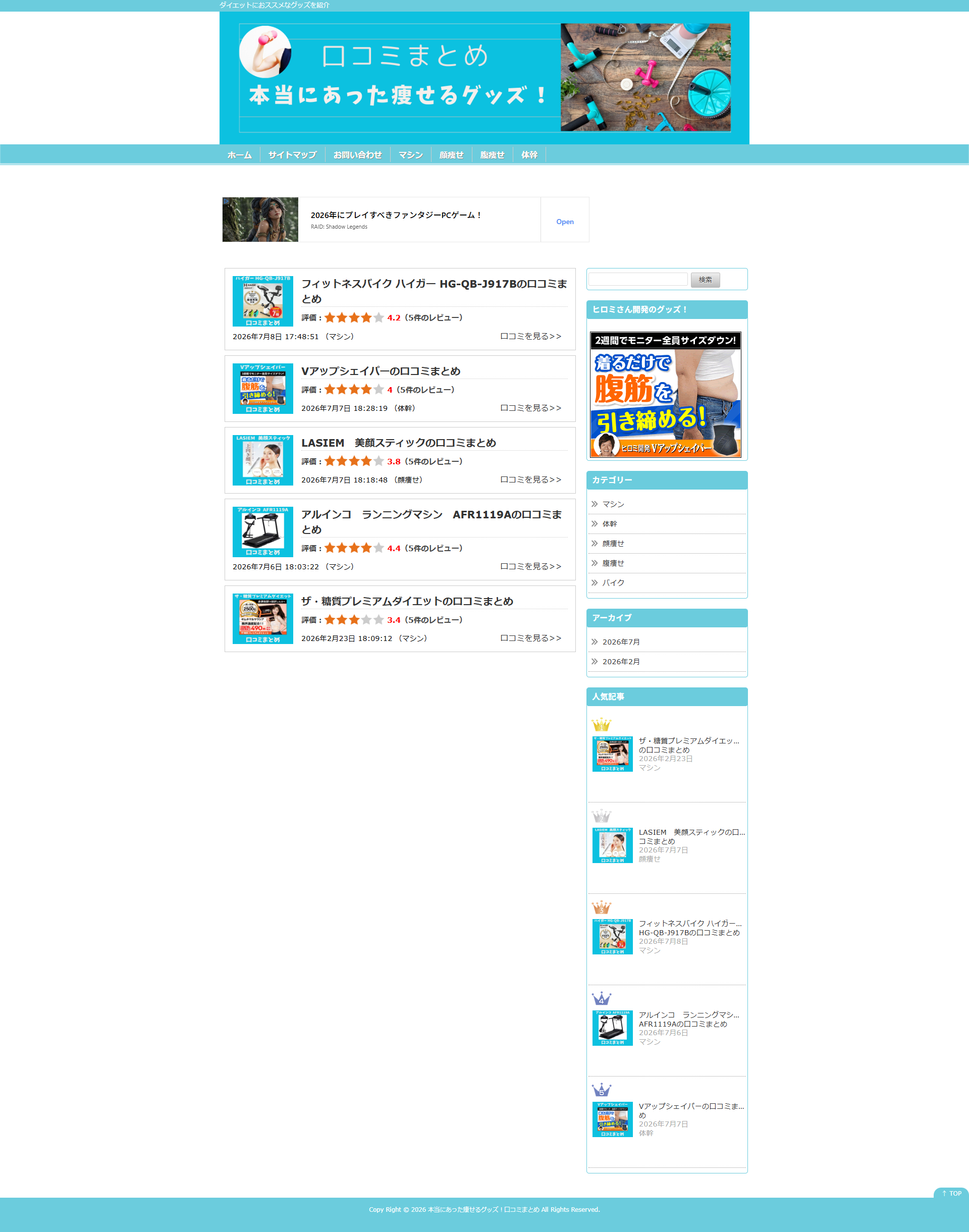Select the 腹痩せ navigation menu item
Screen dimensions: 969x1232
[493, 155]
